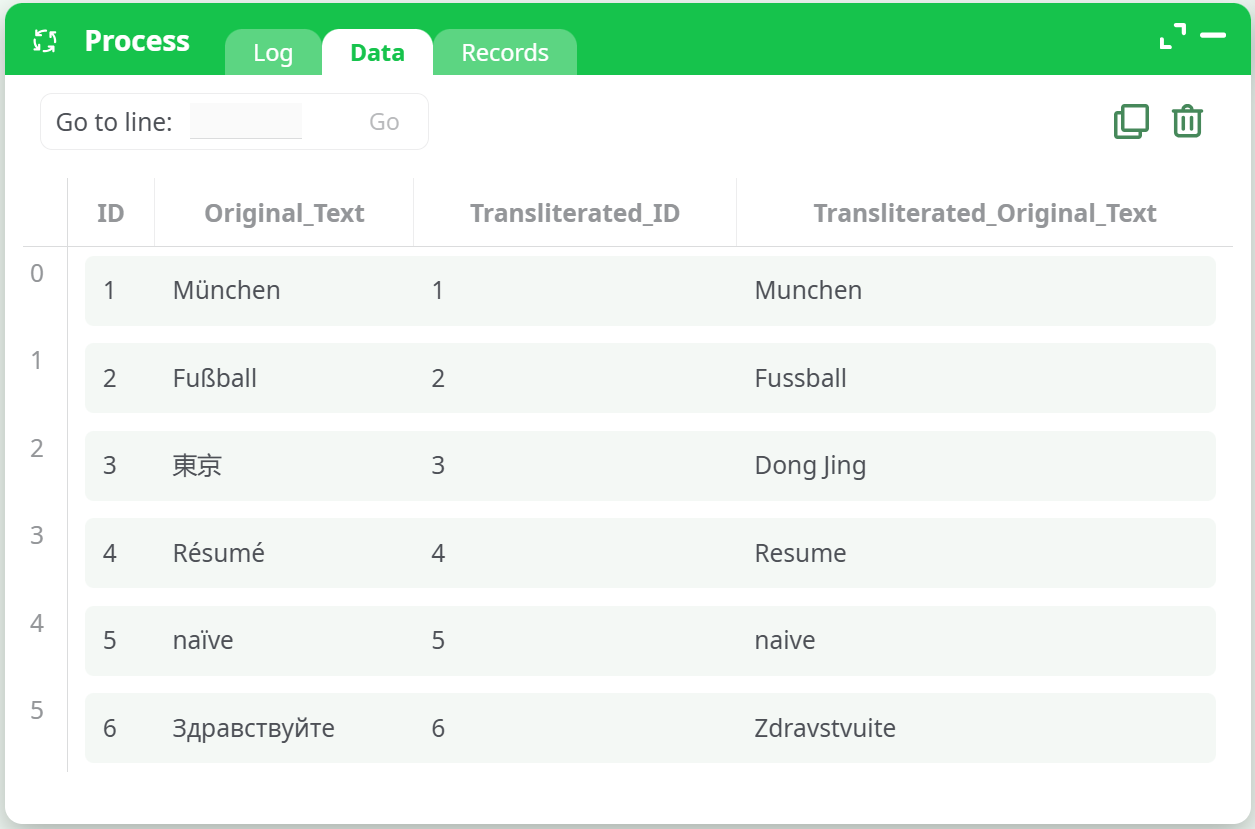Copy the data using the copy icon
Screen dimensions: 1255x829
click(x=1131, y=122)
